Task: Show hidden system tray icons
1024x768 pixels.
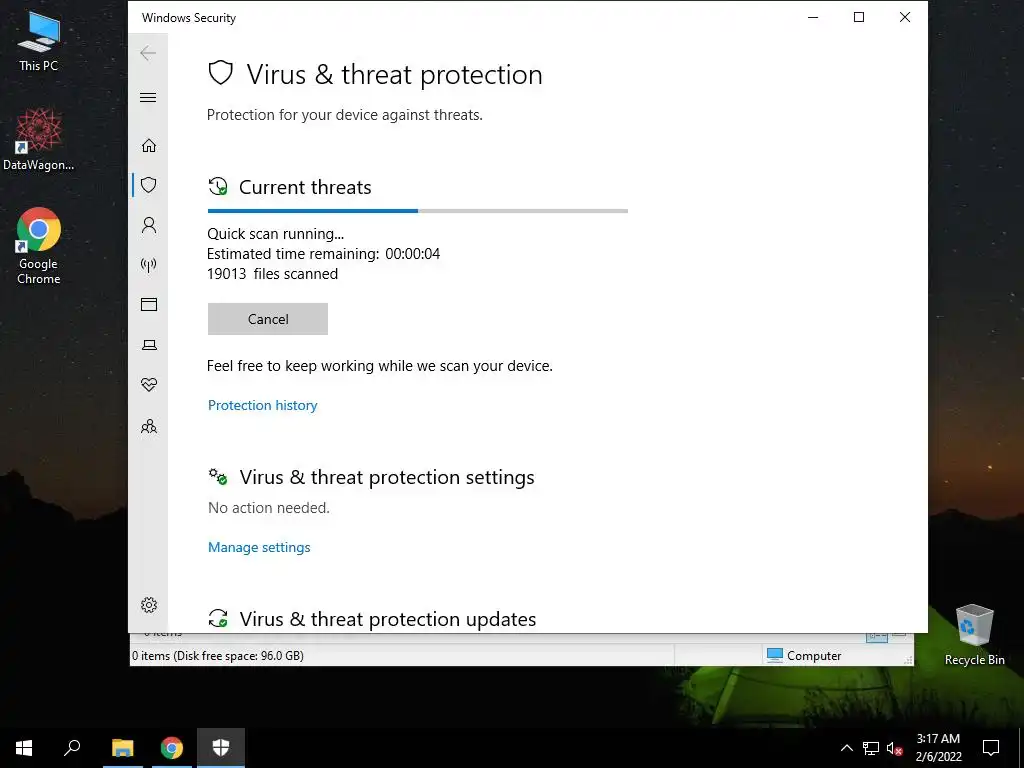Action: point(846,748)
